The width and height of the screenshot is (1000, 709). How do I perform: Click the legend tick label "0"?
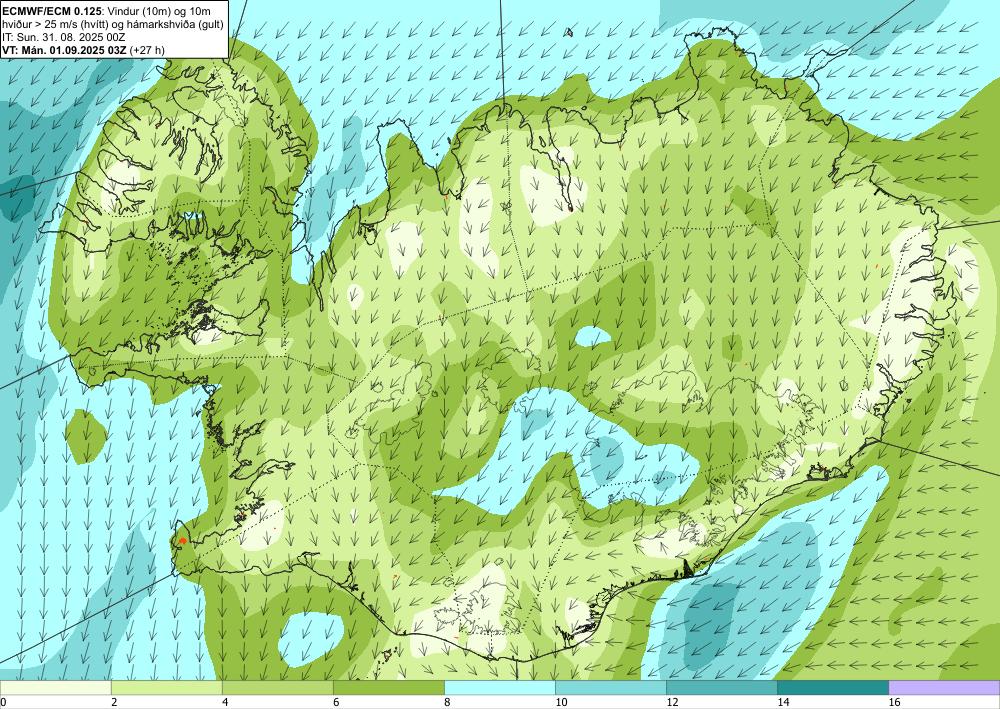(x=3, y=702)
